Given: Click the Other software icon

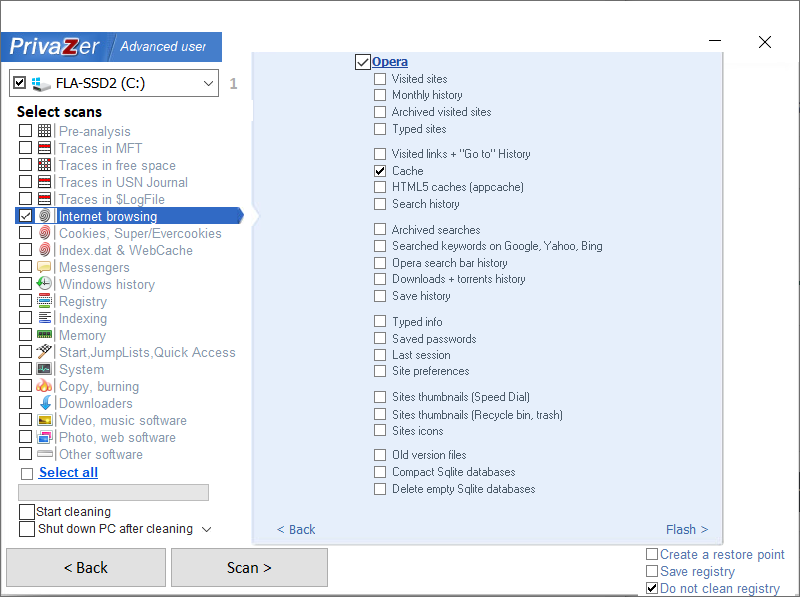Looking at the screenshot, I should [x=44, y=454].
